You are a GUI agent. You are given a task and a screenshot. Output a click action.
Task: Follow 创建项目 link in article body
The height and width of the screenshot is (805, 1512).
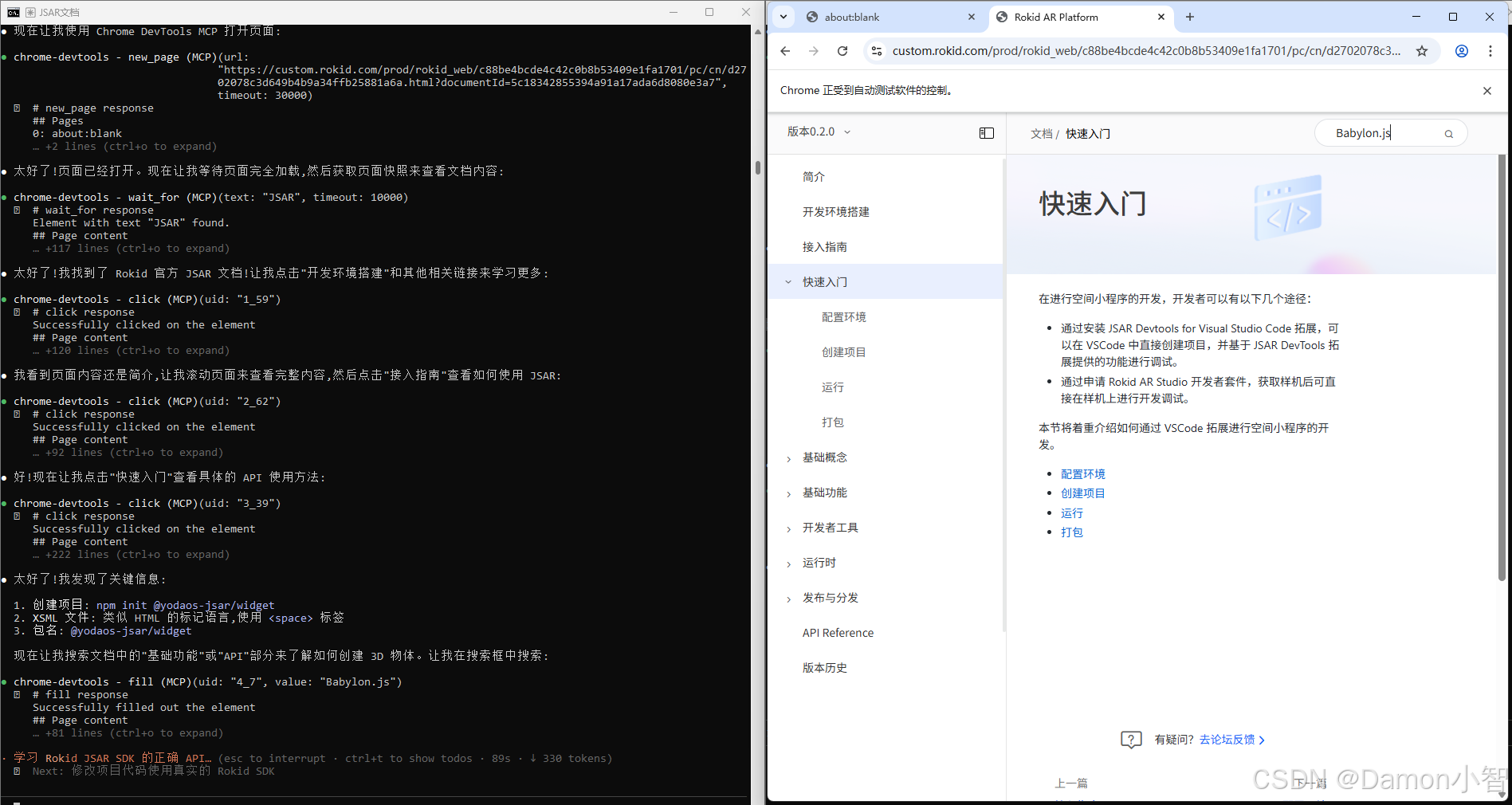pos(1082,493)
